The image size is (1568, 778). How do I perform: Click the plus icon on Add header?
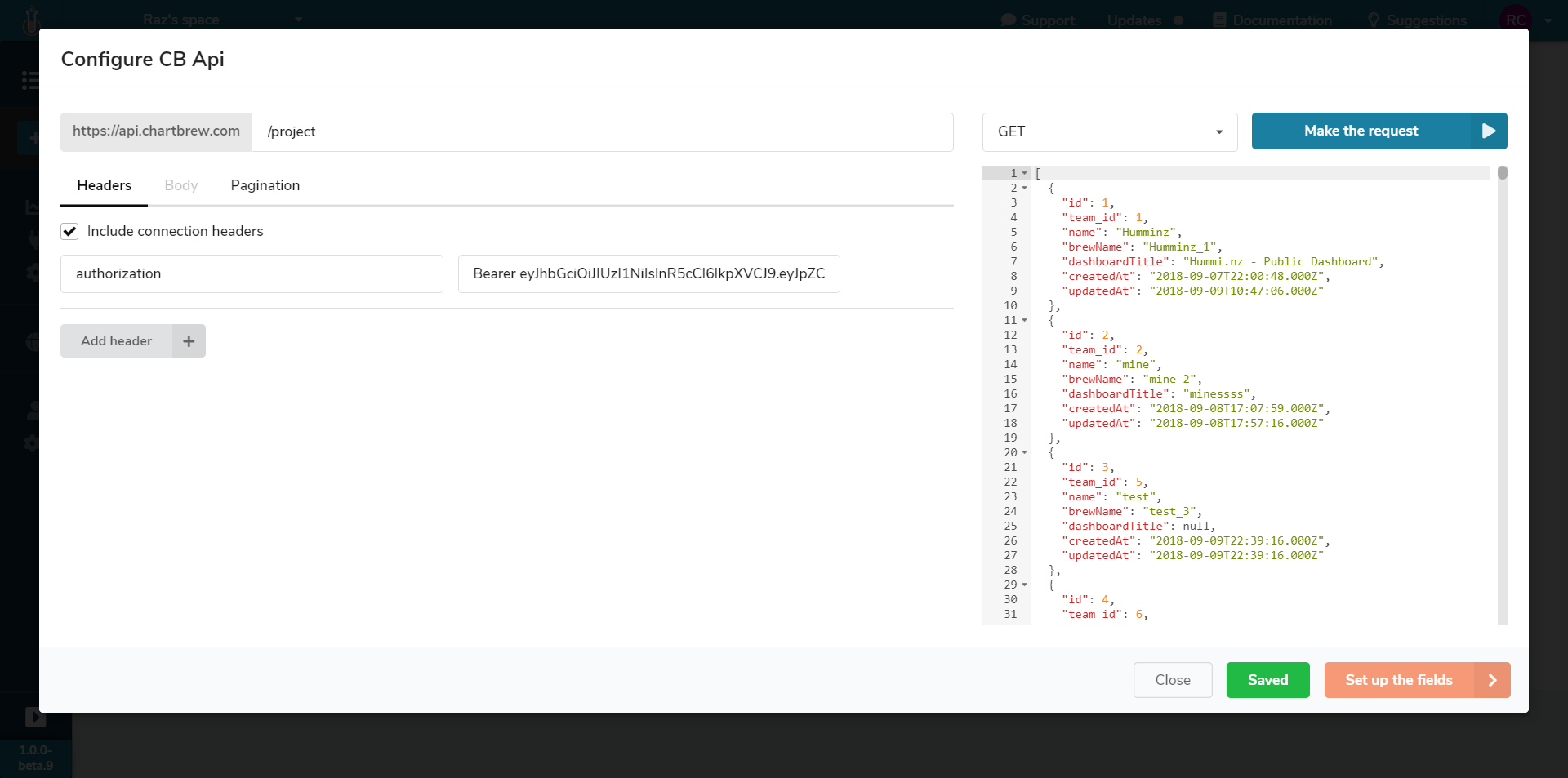[189, 341]
